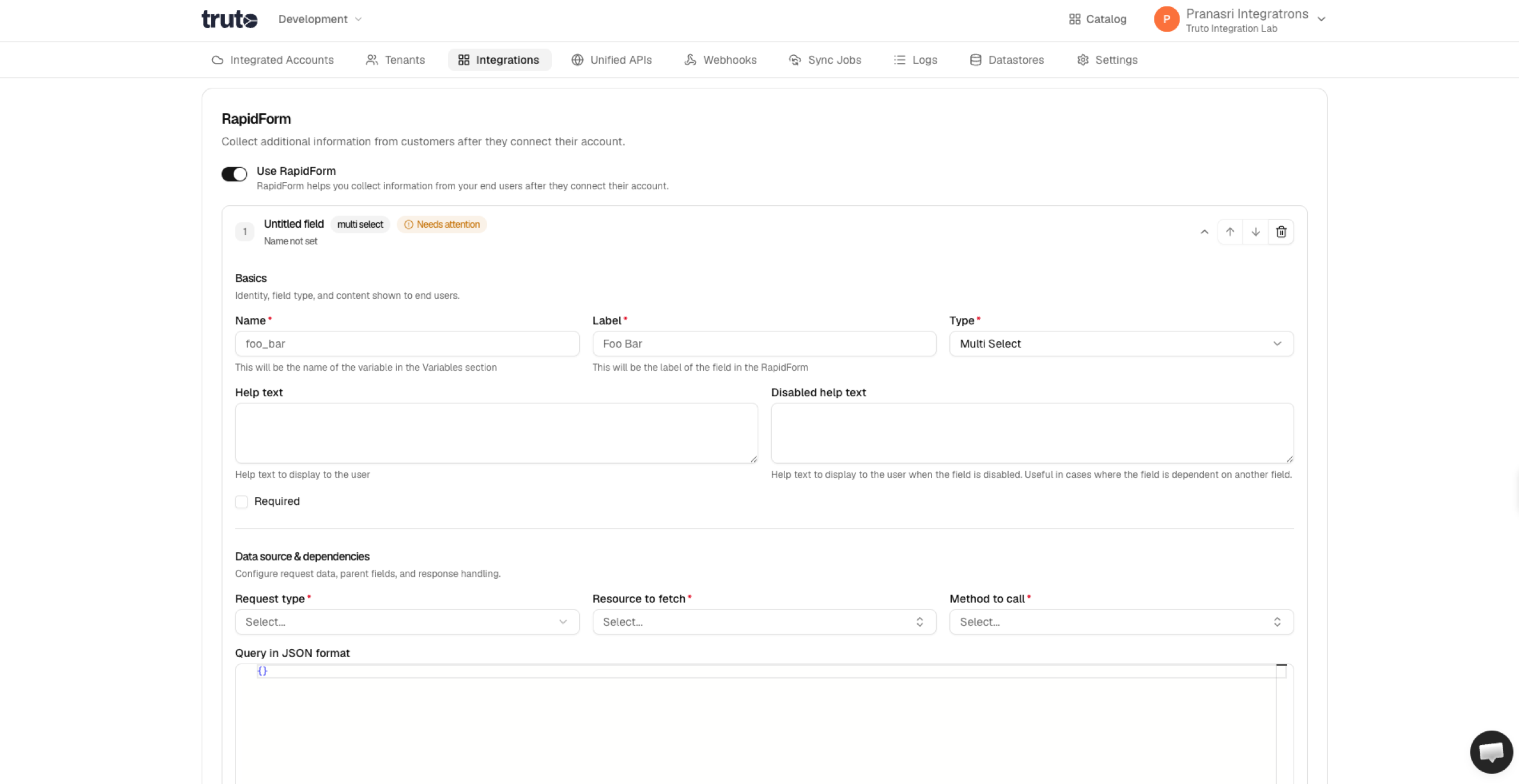1519x784 pixels.
Task: Go to Integrated Accounts tab
Action: (273, 60)
